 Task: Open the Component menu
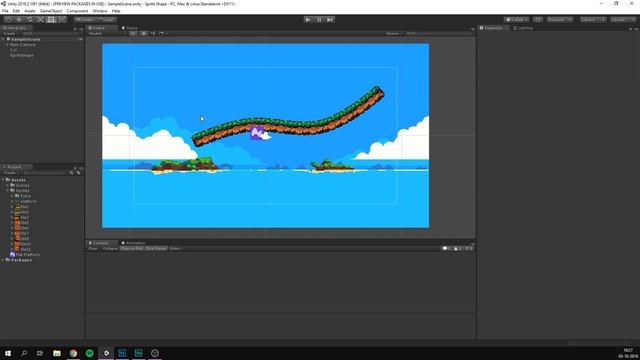pyautogui.click(x=77, y=11)
